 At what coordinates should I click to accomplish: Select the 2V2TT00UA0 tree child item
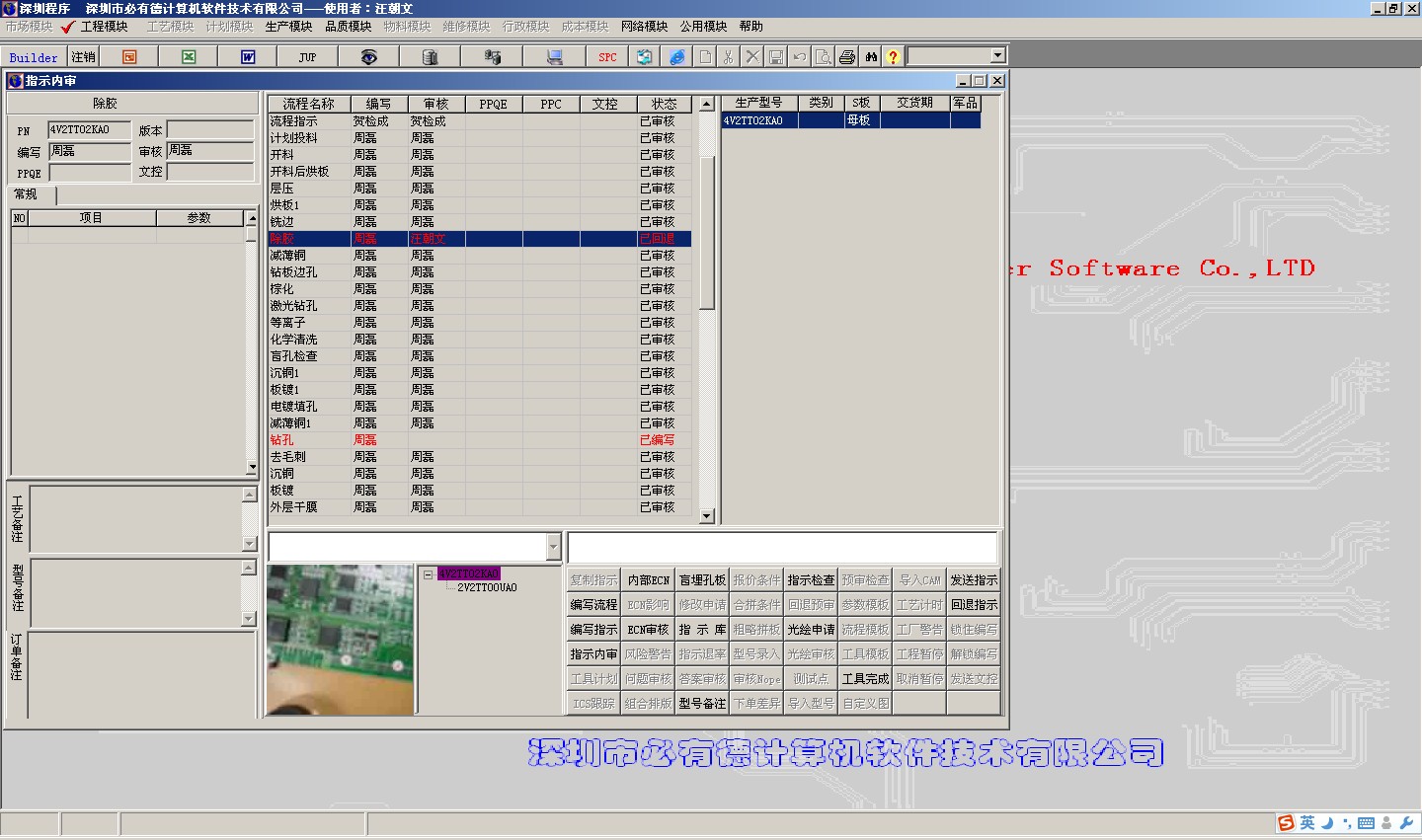(x=487, y=587)
